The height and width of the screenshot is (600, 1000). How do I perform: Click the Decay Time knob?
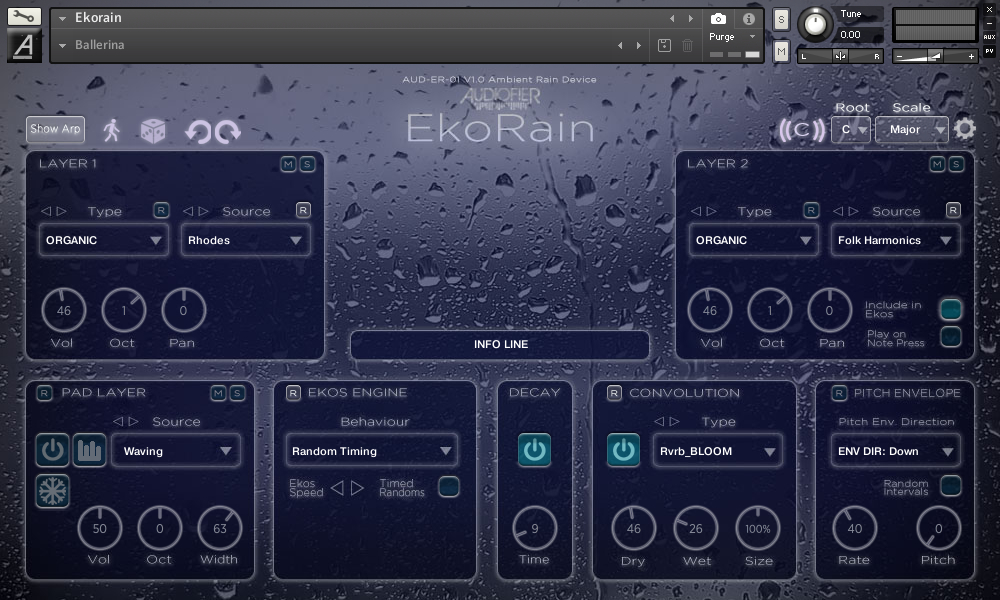tap(534, 529)
